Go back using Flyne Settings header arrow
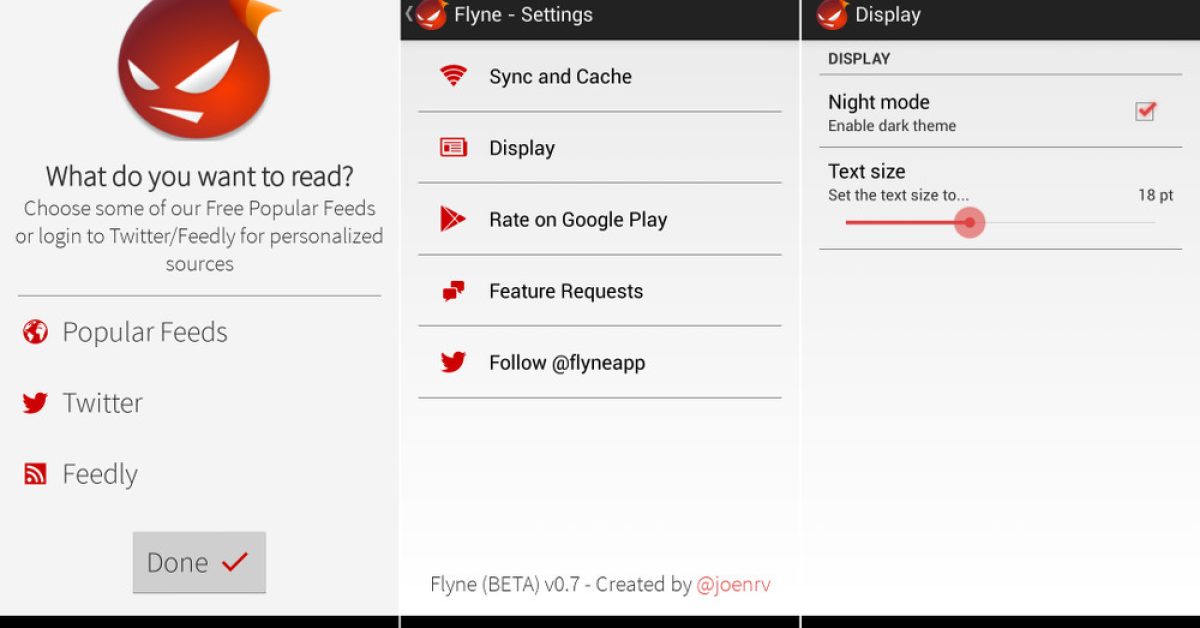Viewport: 1200px width, 628px height. [409, 14]
